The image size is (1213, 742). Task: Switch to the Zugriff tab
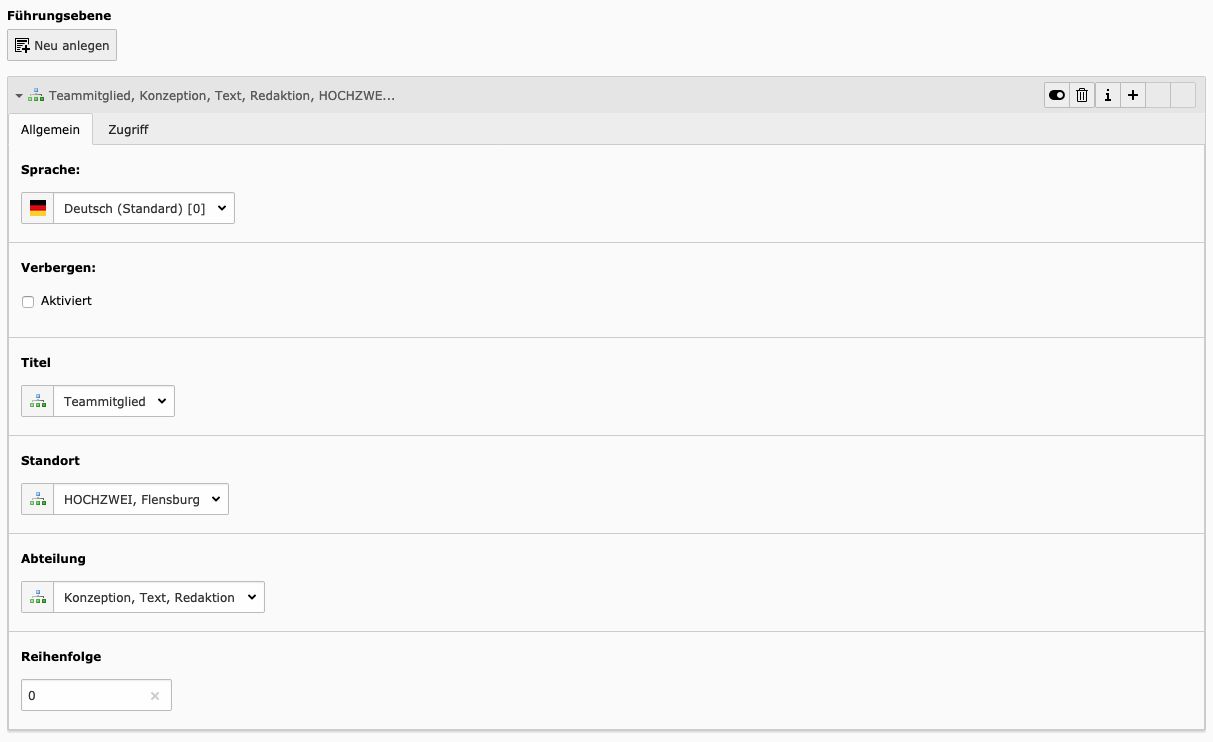click(x=128, y=130)
